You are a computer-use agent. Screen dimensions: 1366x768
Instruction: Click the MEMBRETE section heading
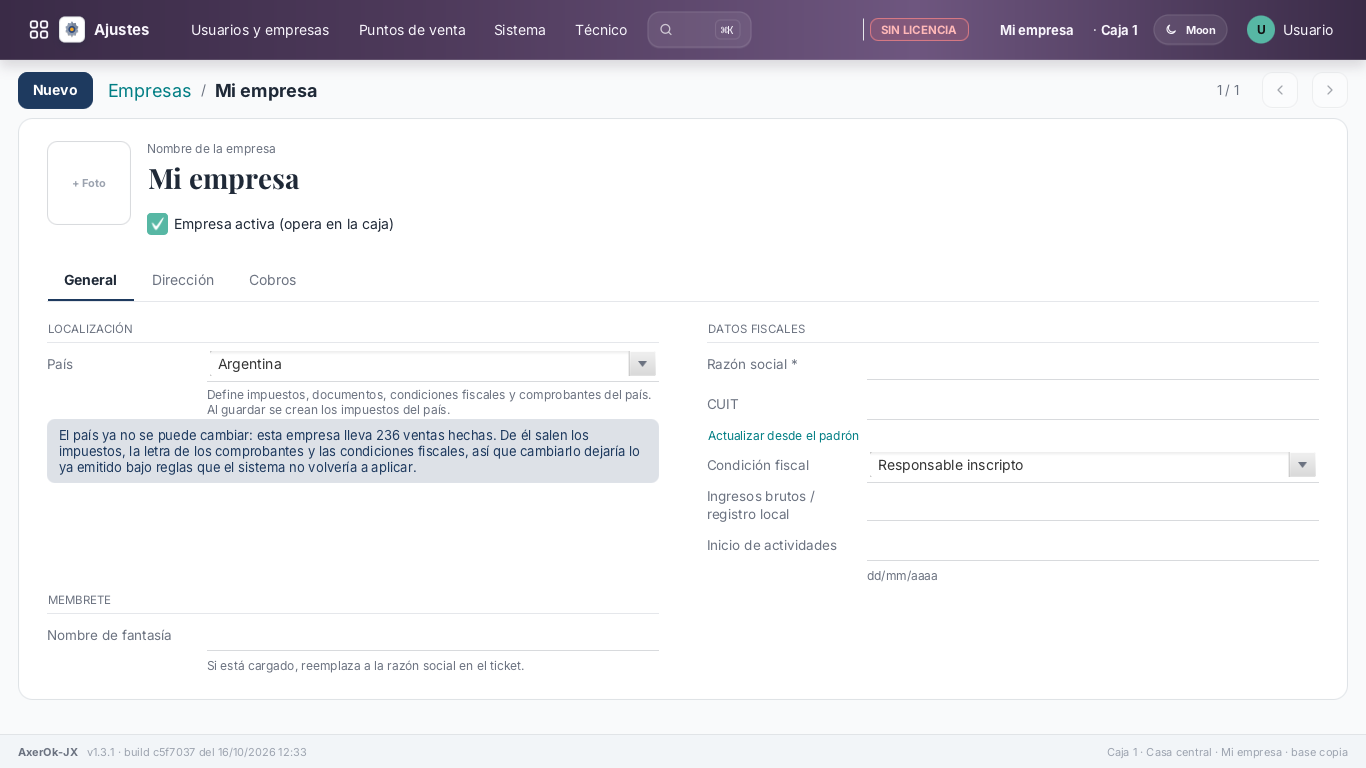79,600
